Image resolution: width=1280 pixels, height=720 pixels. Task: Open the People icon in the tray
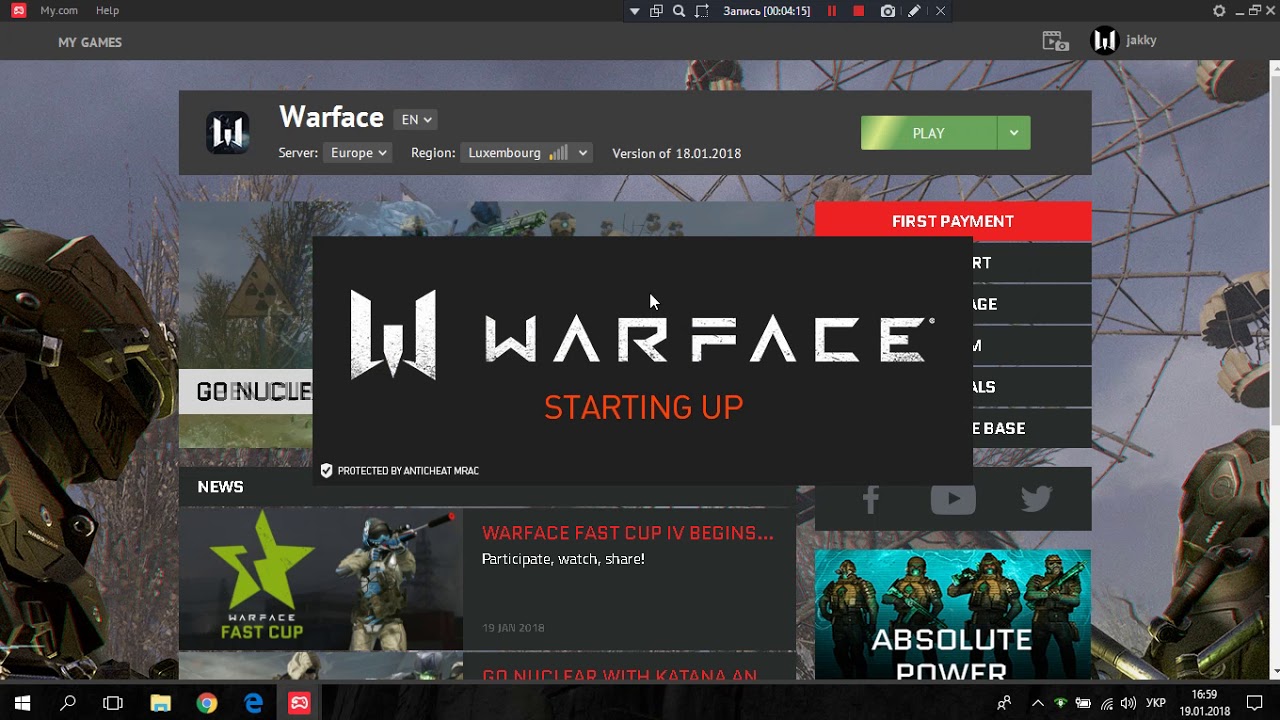point(1004,703)
